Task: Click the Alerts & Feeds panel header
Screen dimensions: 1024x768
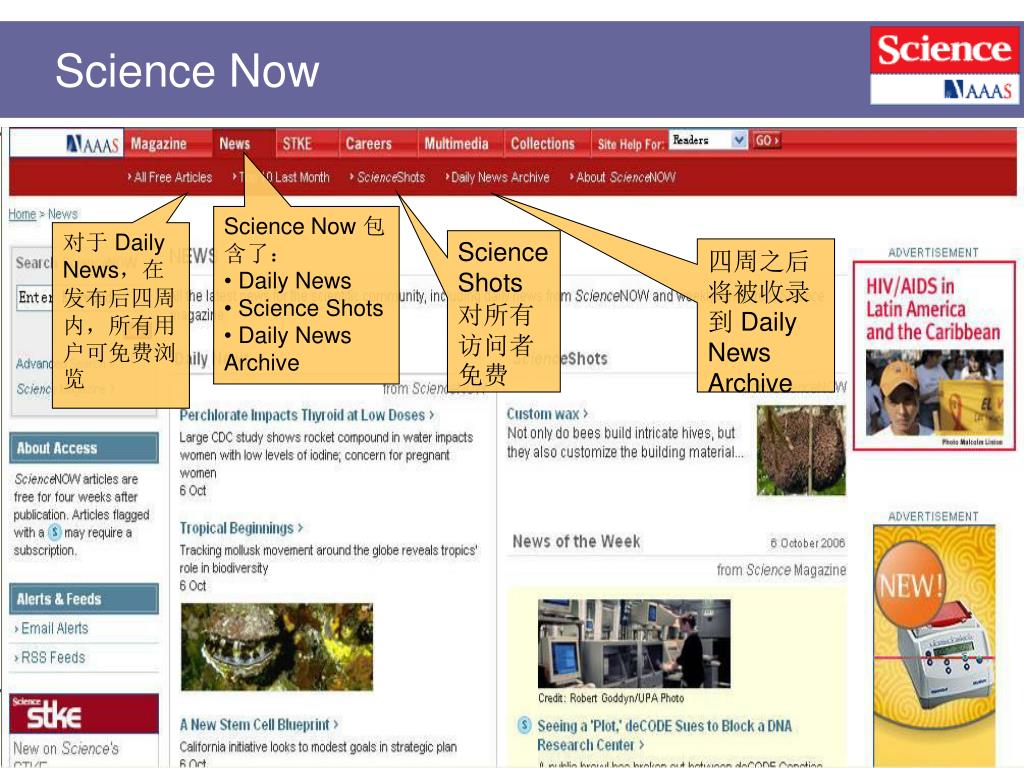Action: click(x=84, y=599)
